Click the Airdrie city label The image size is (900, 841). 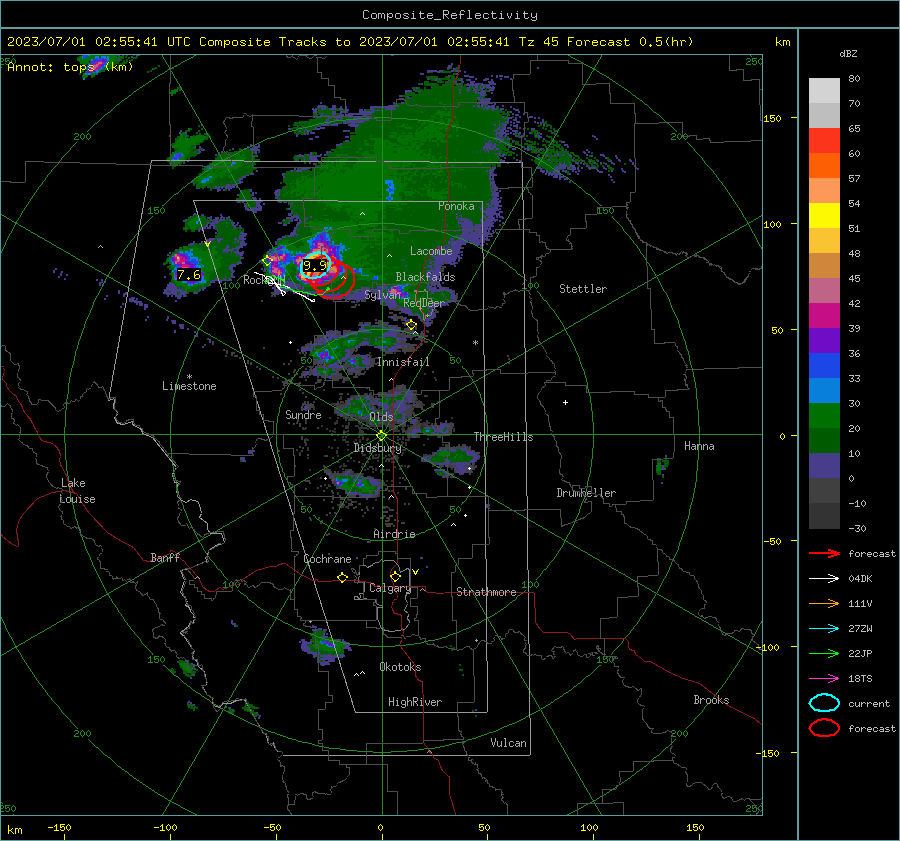tap(394, 534)
